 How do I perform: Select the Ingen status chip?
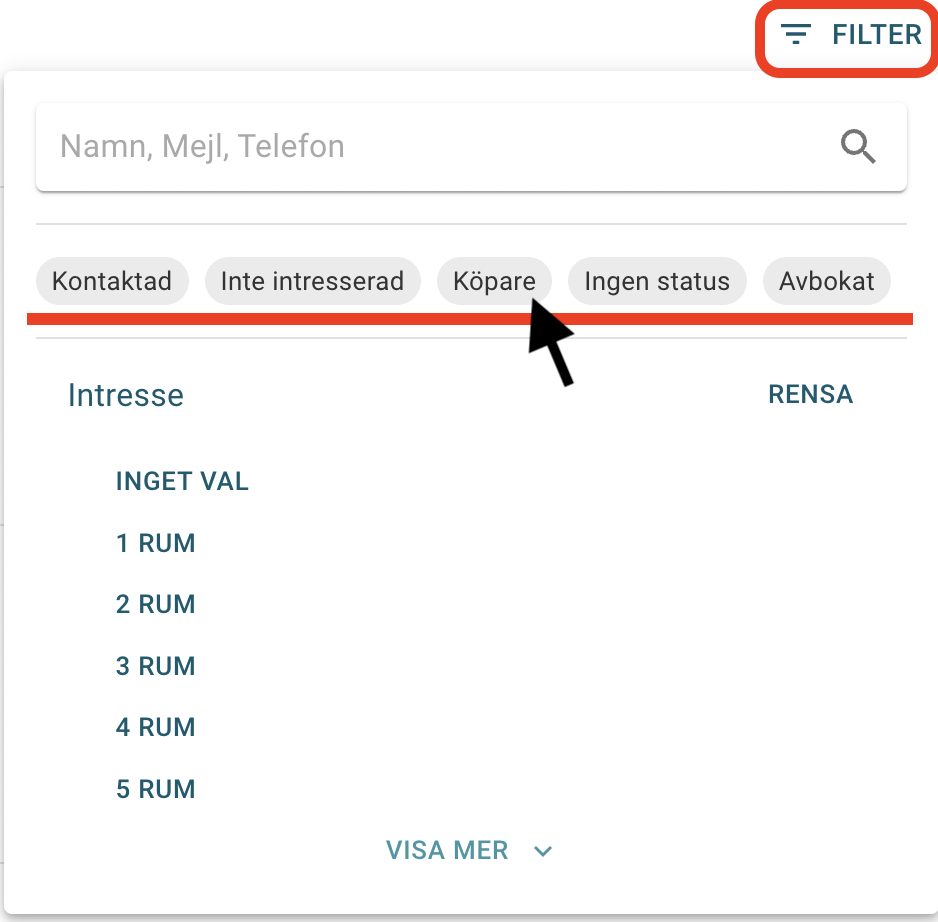657,281
